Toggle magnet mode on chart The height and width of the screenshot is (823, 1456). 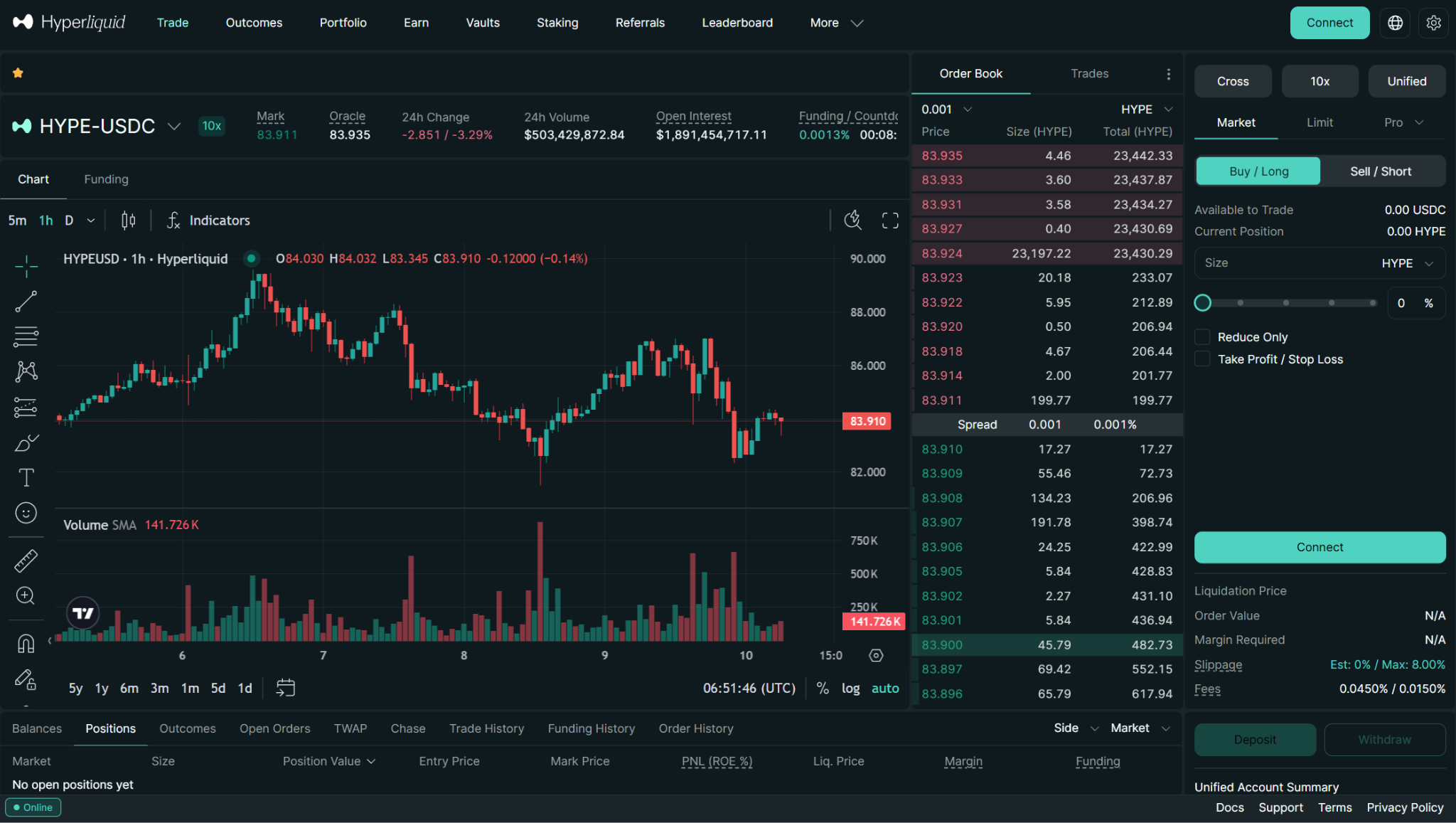pos(26,644)
